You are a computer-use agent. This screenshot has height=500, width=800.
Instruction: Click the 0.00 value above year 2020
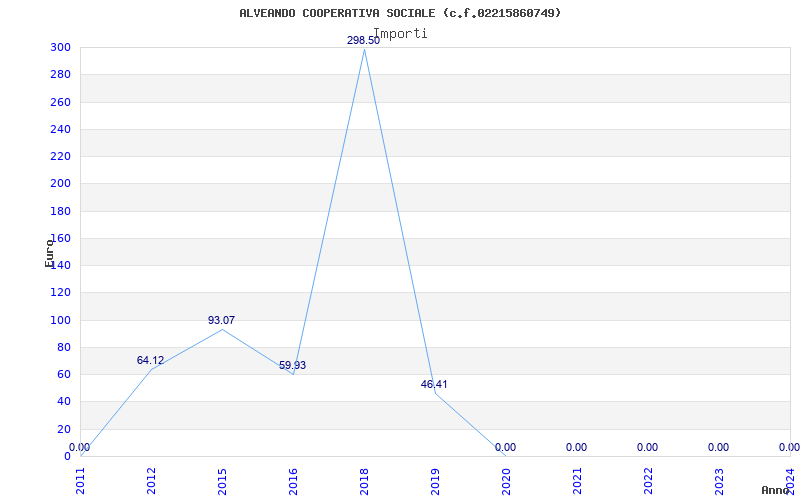(505, 447)
